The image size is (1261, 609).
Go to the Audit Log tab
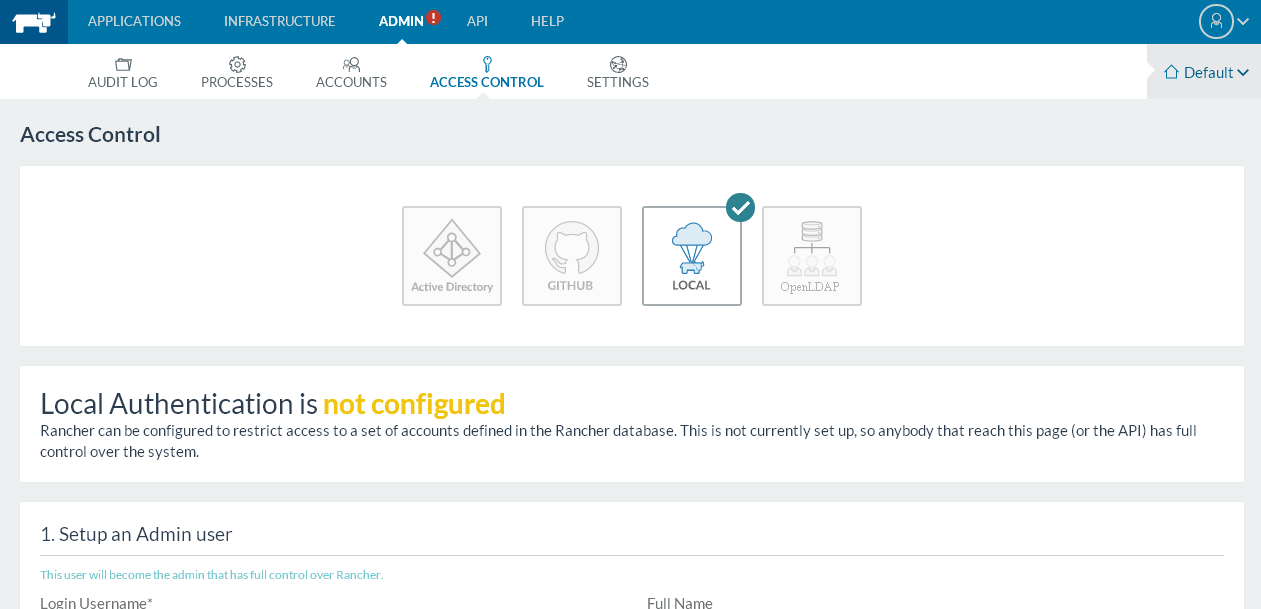(x=123, y=73)
